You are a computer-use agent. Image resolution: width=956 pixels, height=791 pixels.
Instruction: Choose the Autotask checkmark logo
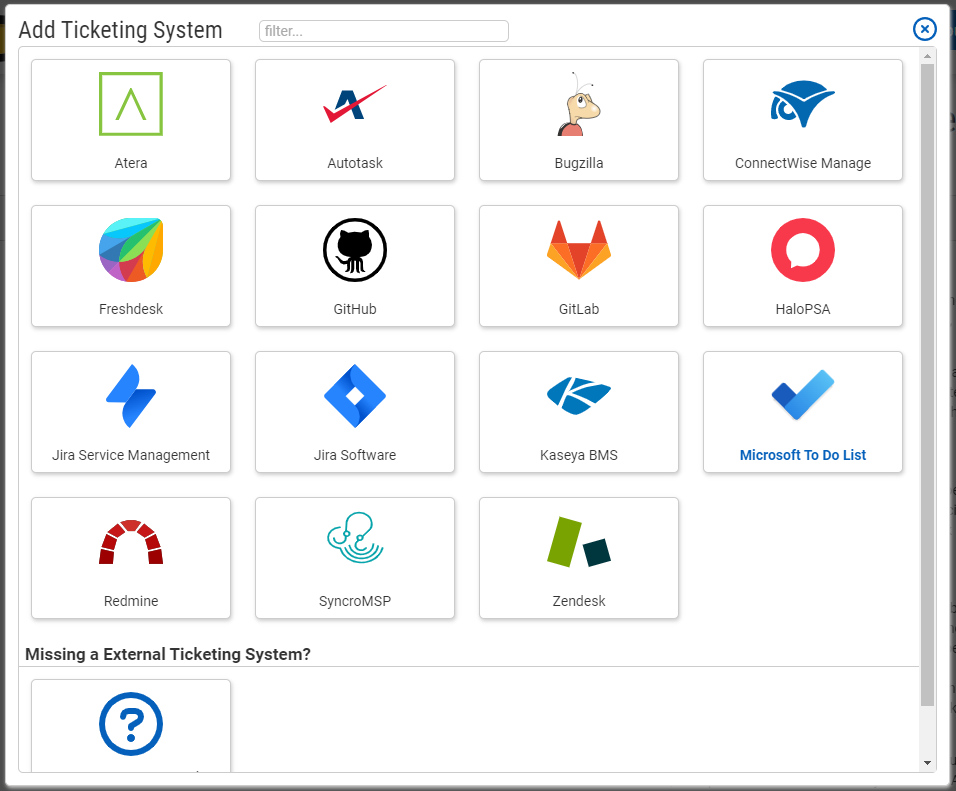[355, 104]
